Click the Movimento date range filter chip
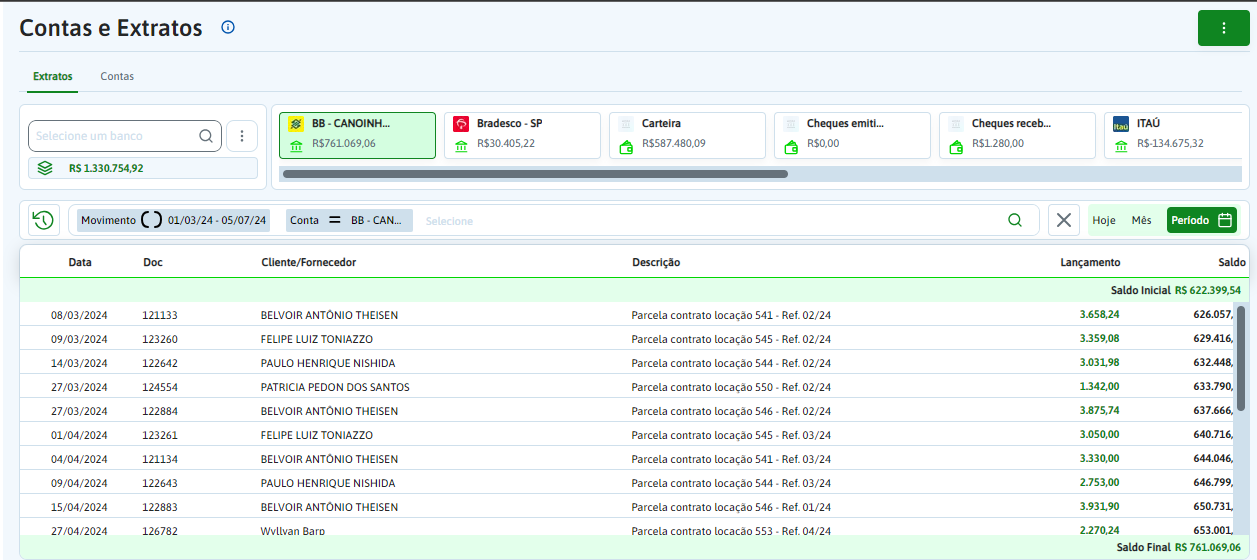This screenshot has width=1257, height=560. pos(173,220)
